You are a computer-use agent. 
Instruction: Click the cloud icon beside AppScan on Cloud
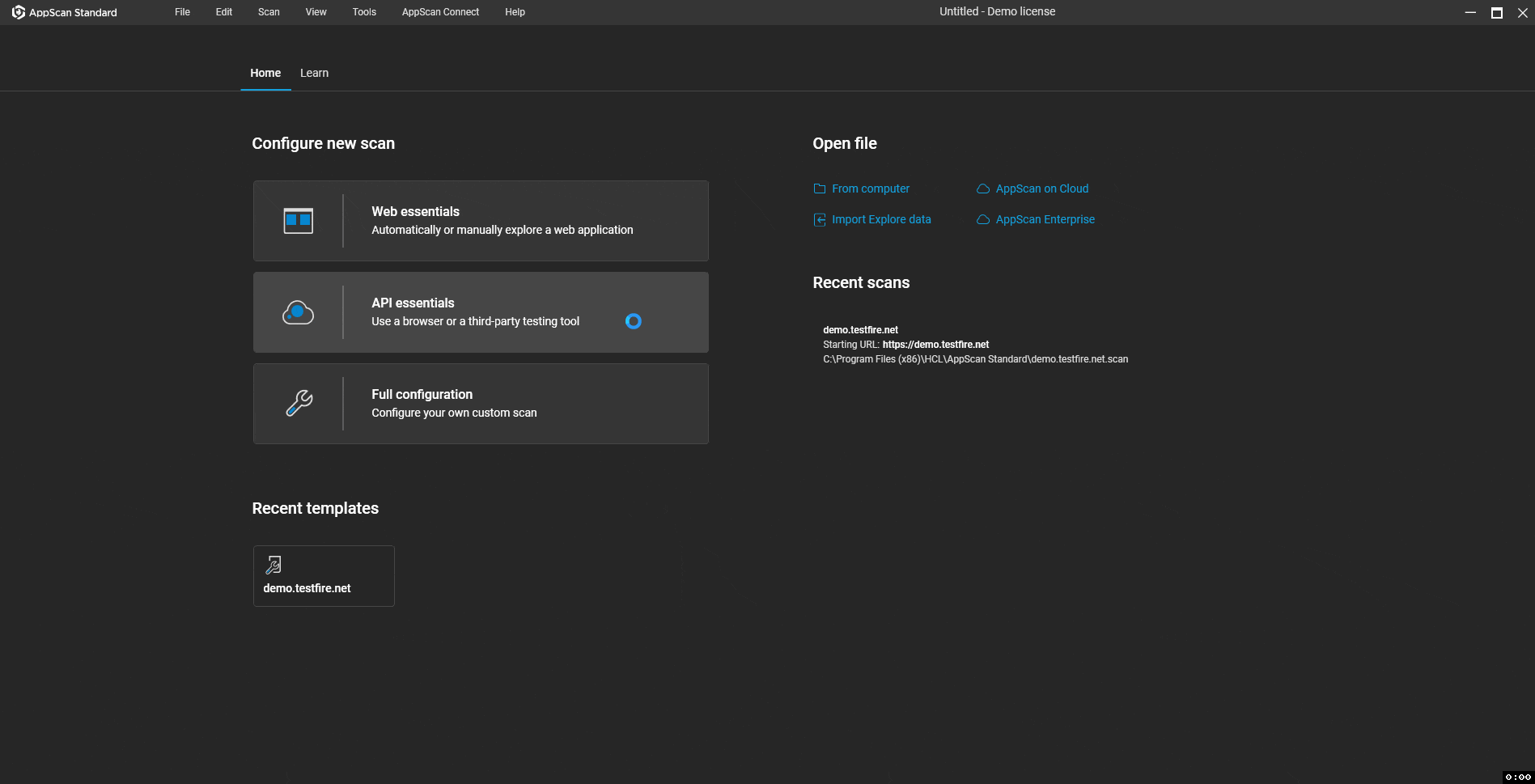983,189
